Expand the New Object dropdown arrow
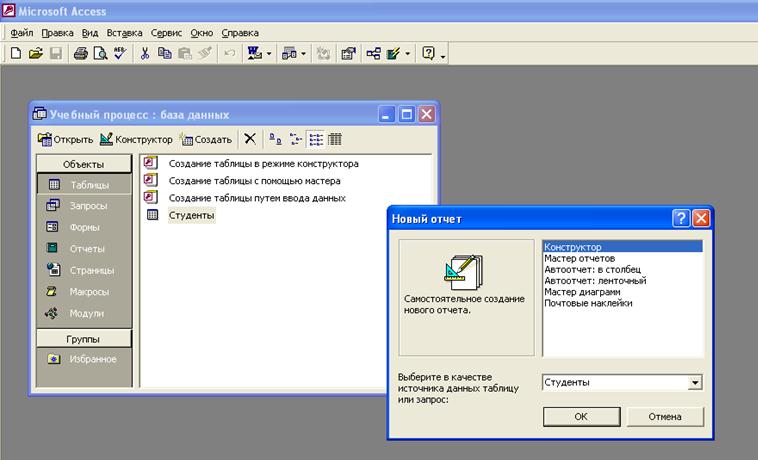This screenshot has height=460, width=758. [x=408, y=54]
